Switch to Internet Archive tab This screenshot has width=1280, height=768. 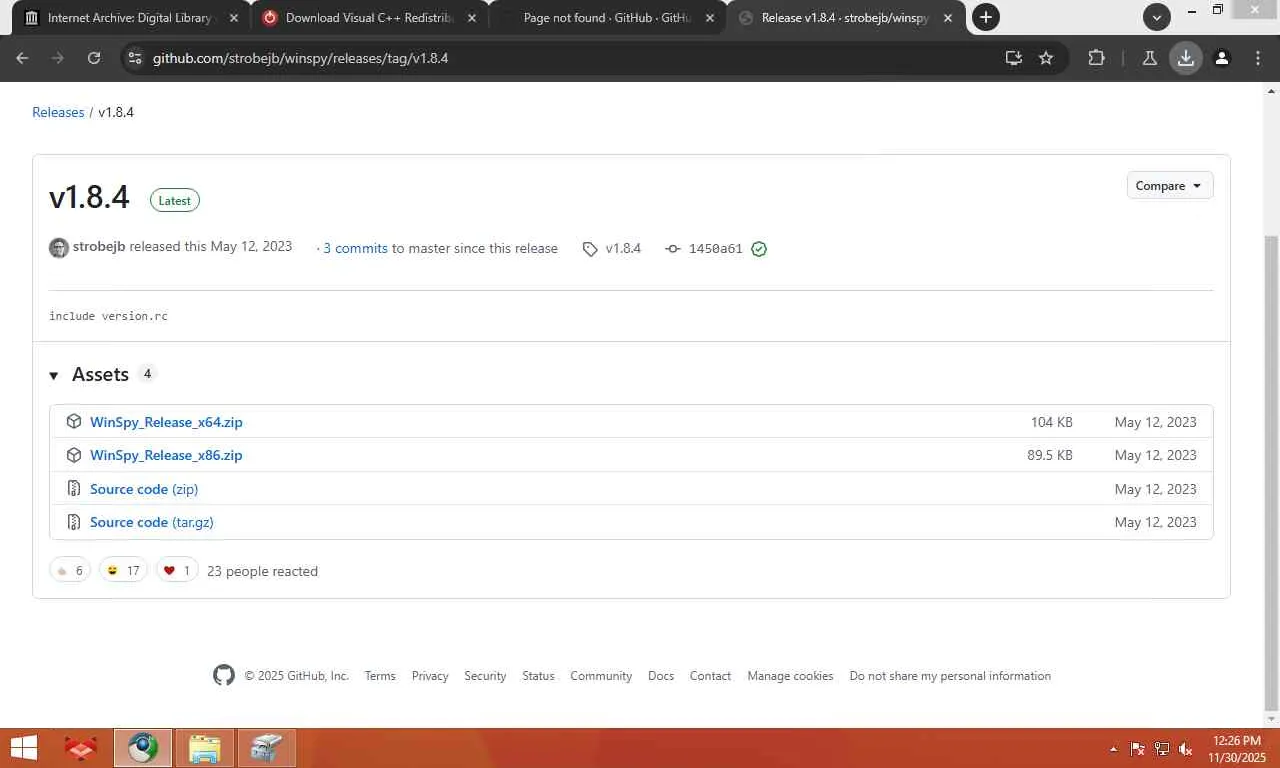click(x=130, y=17)
